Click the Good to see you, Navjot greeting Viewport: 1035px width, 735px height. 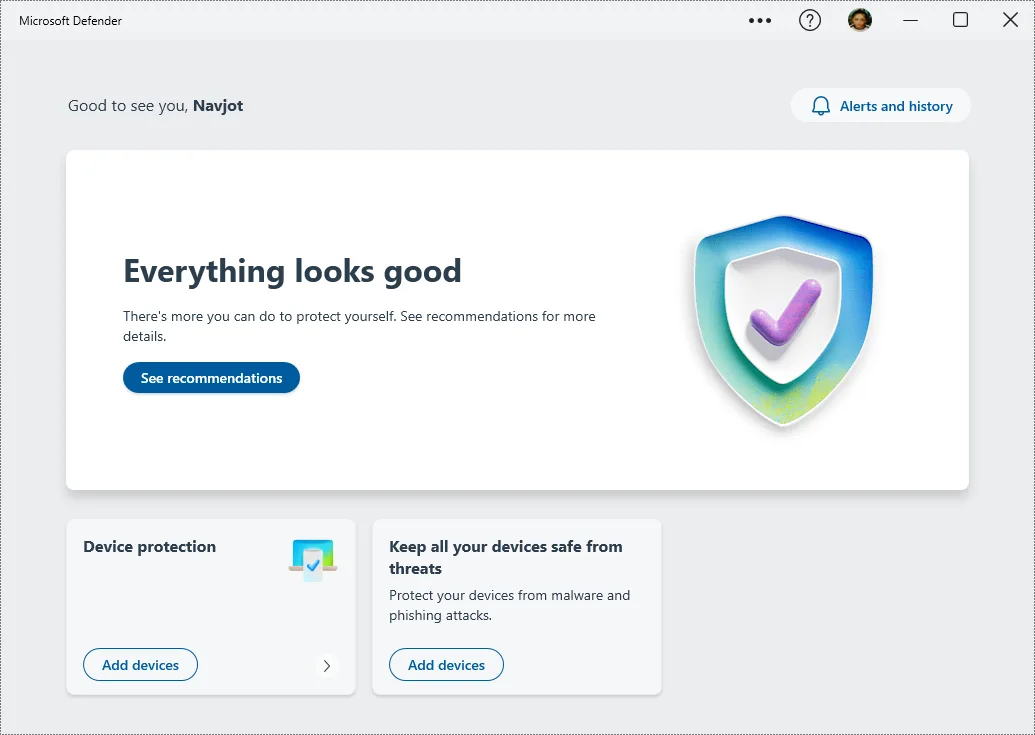click(x=156, y=106)
